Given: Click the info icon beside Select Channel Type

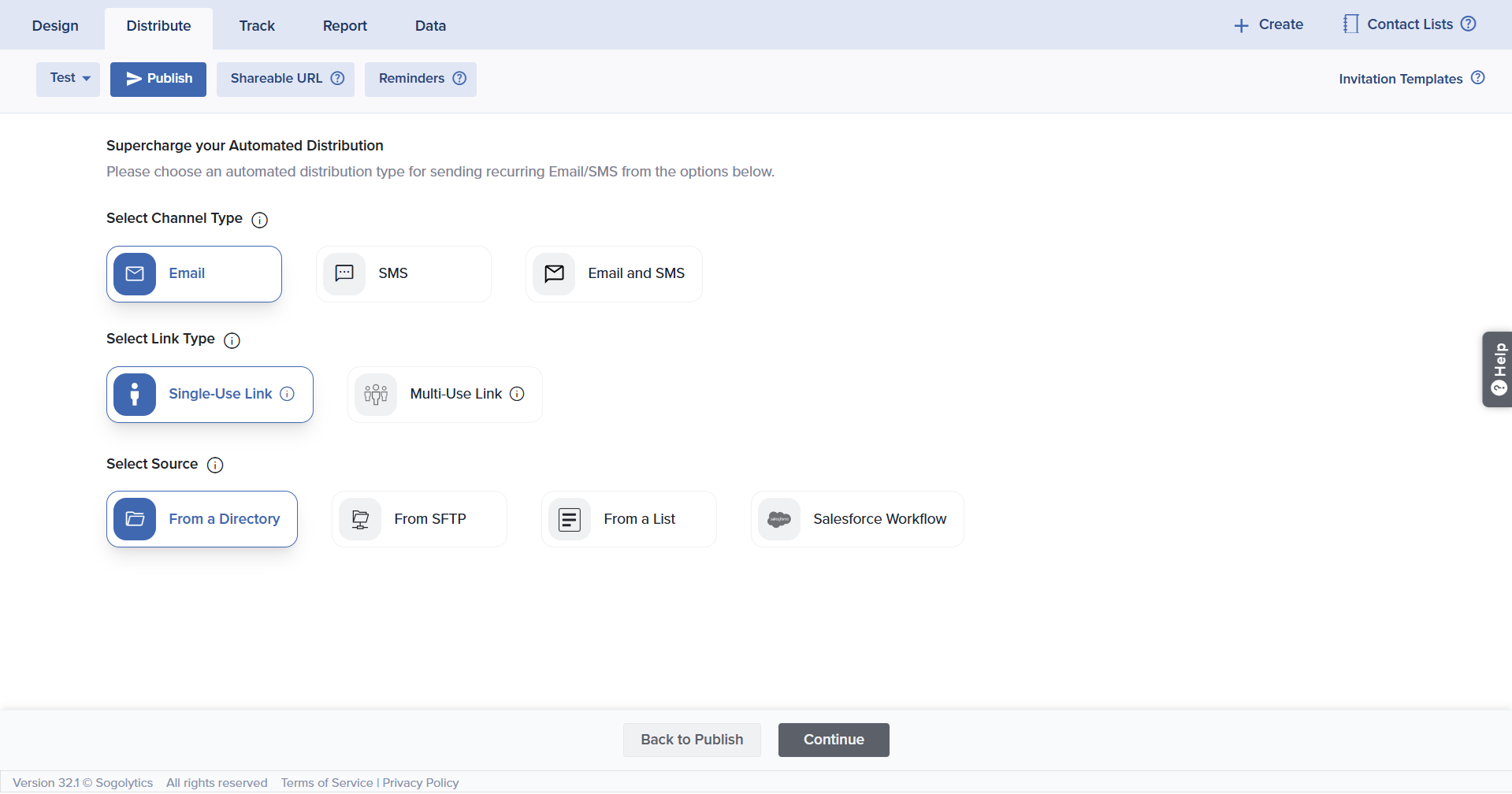Looking at the screenshot, I should (x=259, y=220).
